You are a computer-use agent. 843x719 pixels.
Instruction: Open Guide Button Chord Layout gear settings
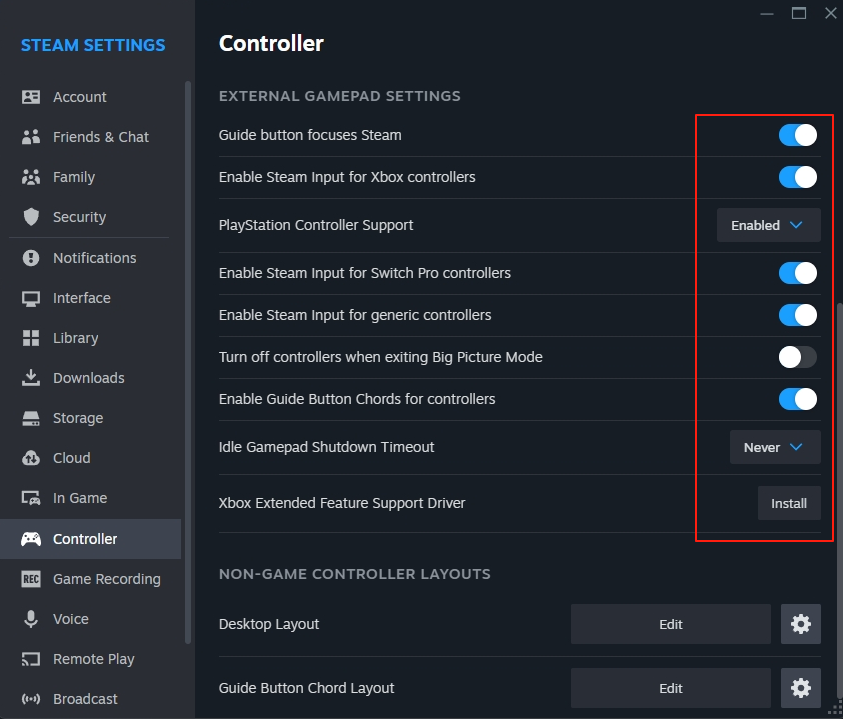click(x=801, y=688)
